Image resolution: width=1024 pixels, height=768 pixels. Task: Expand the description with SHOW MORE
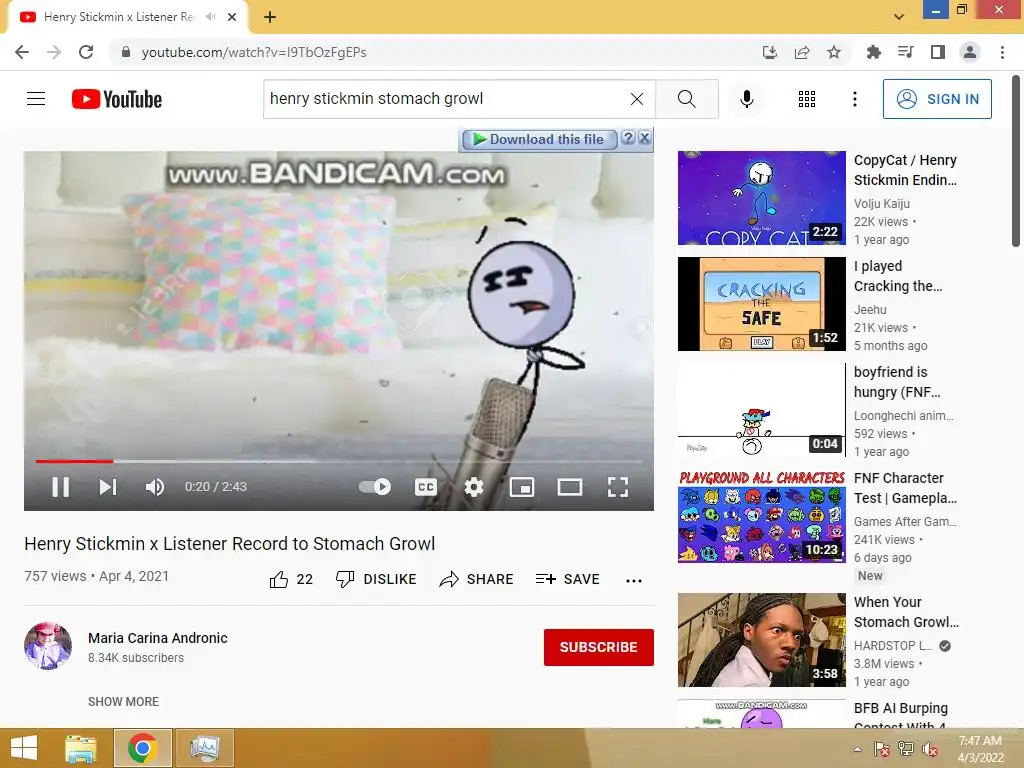point(123,701)
